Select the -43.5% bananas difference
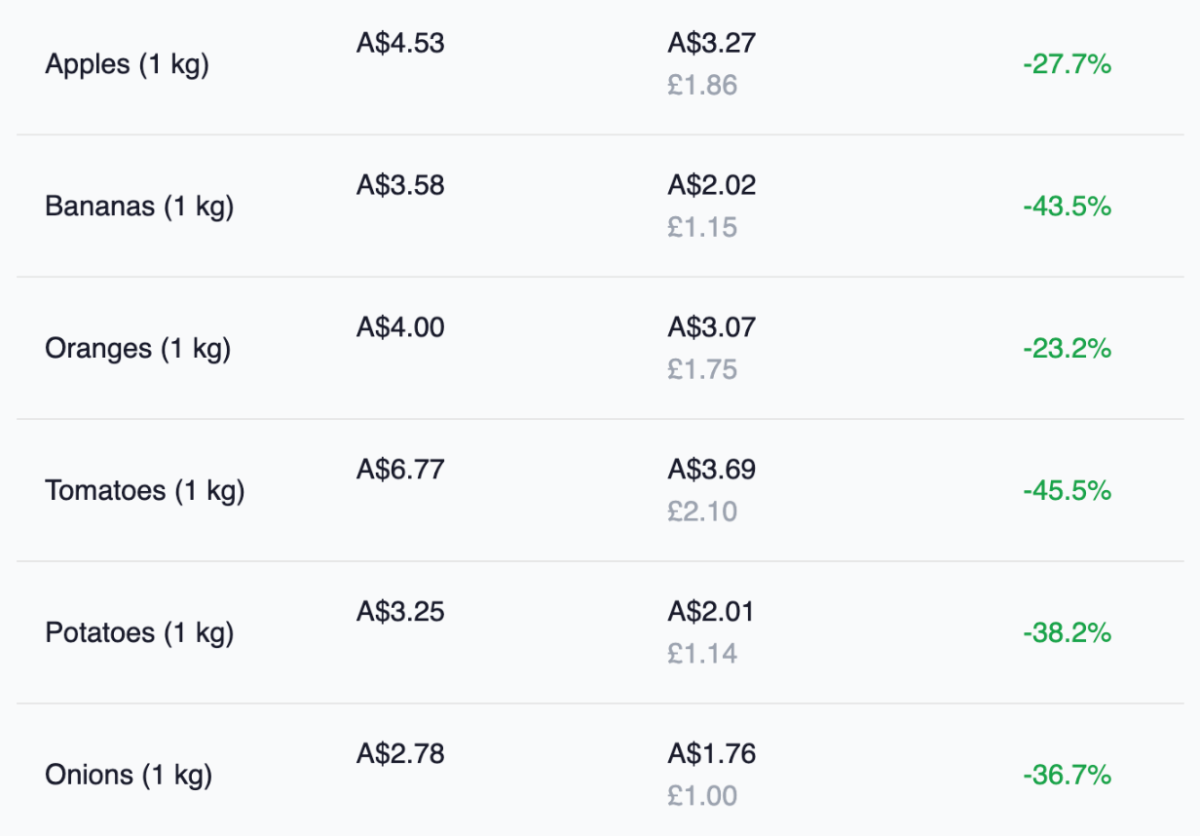 coord(1067,207)
